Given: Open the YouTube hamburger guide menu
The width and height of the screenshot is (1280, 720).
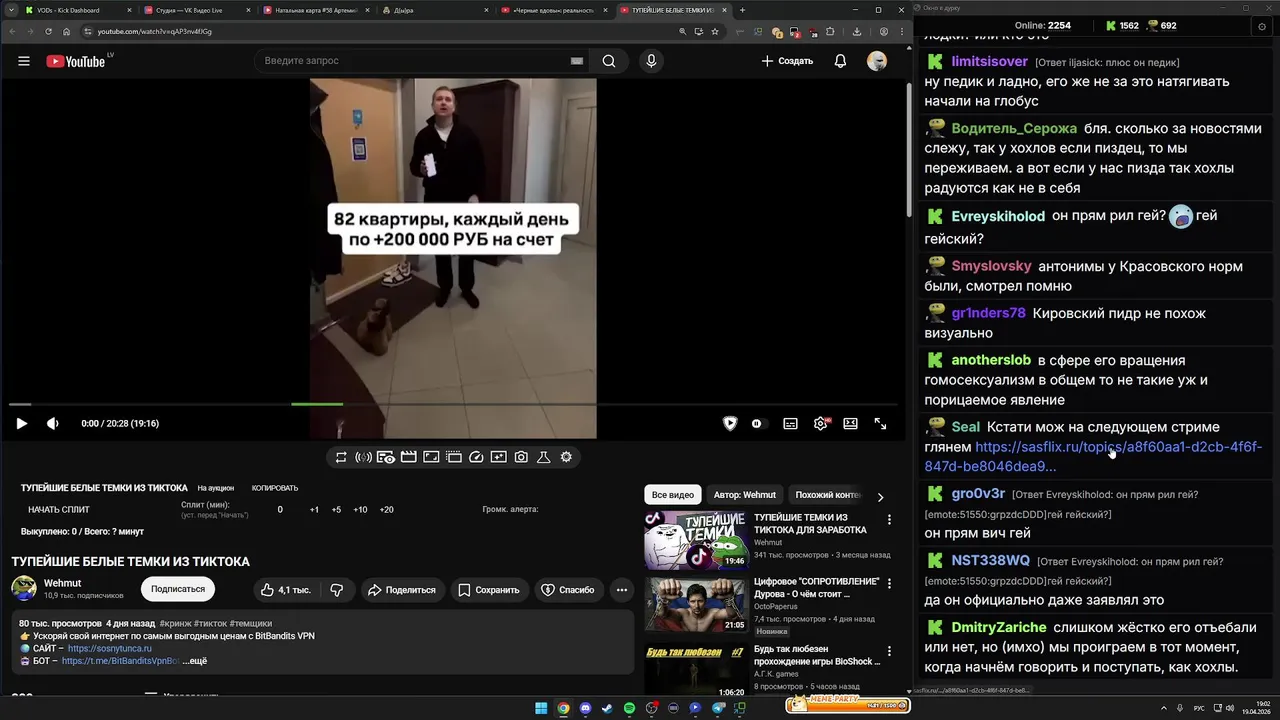Looking at the screenshot, I should pyautogui.click(x=24, y=61).
